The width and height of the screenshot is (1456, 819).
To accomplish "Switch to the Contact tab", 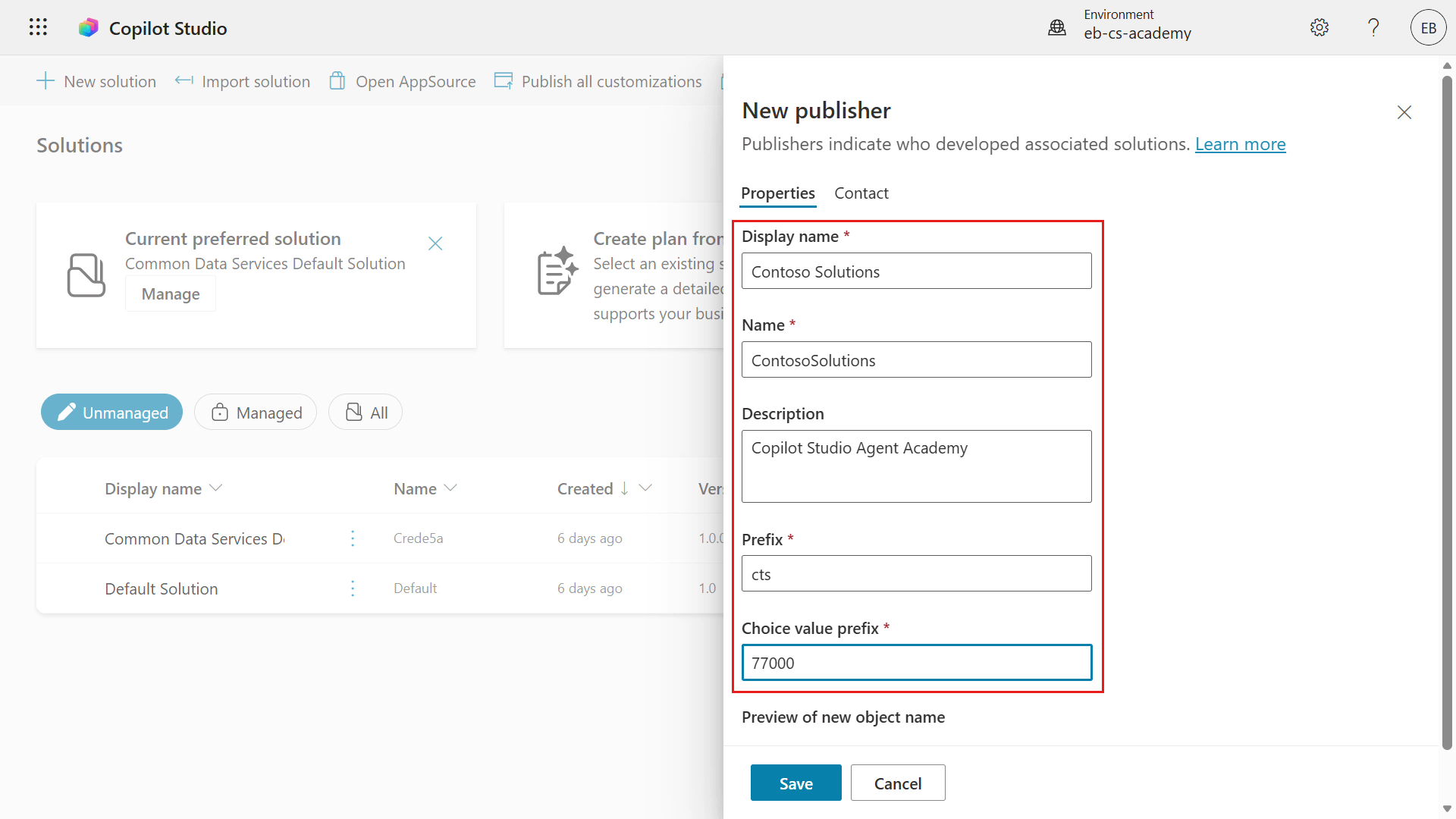I will [x=861, y=193].
